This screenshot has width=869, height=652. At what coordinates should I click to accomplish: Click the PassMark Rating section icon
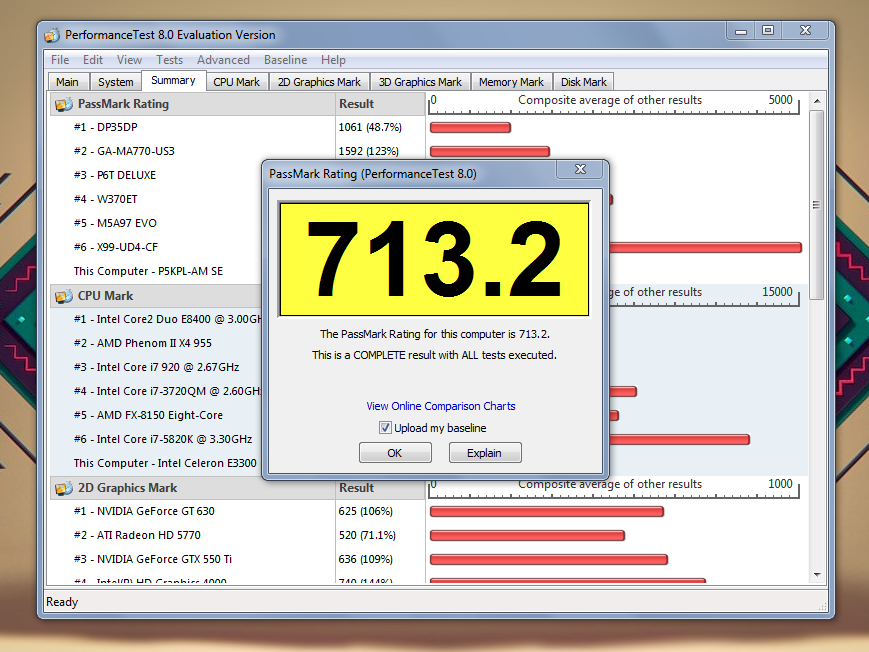tap(63, 104)
